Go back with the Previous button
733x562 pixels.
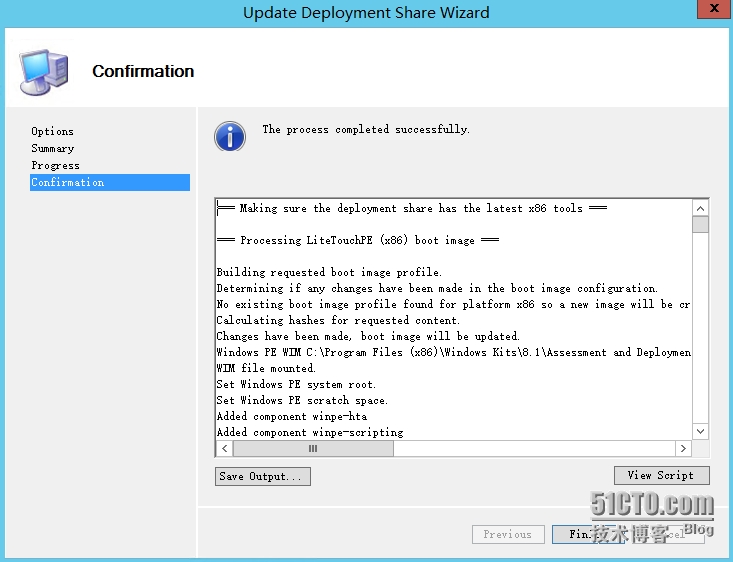508,534
